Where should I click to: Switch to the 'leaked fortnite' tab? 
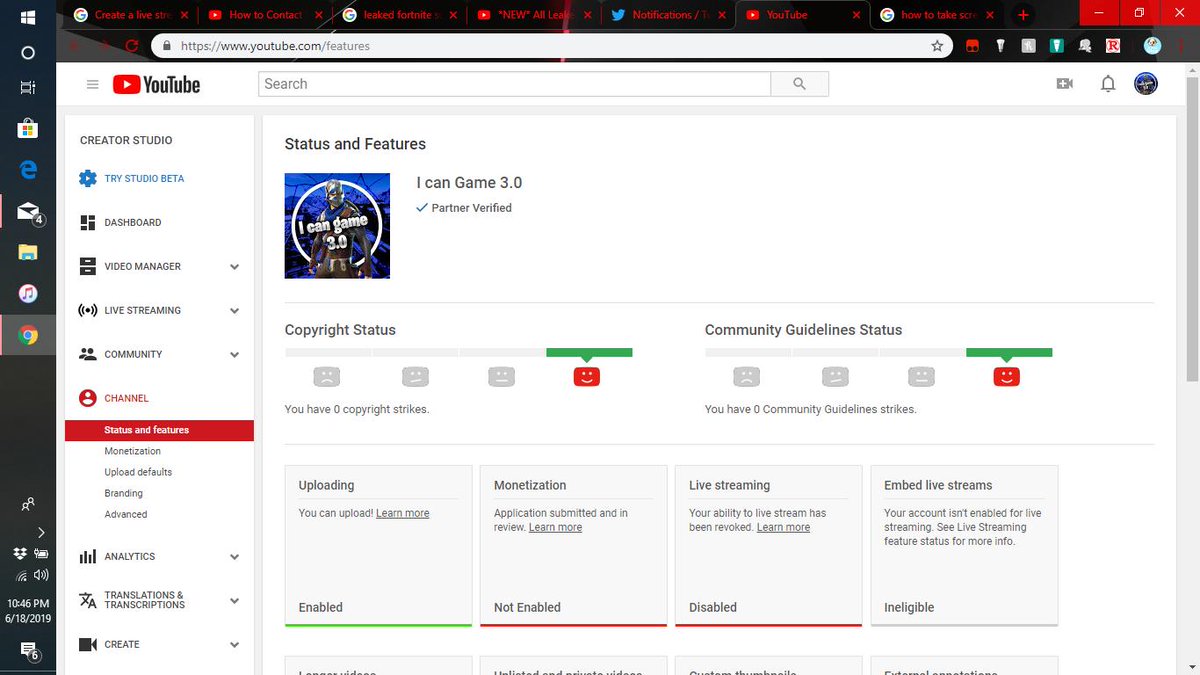pyautogui.click(x=398, y=15)
